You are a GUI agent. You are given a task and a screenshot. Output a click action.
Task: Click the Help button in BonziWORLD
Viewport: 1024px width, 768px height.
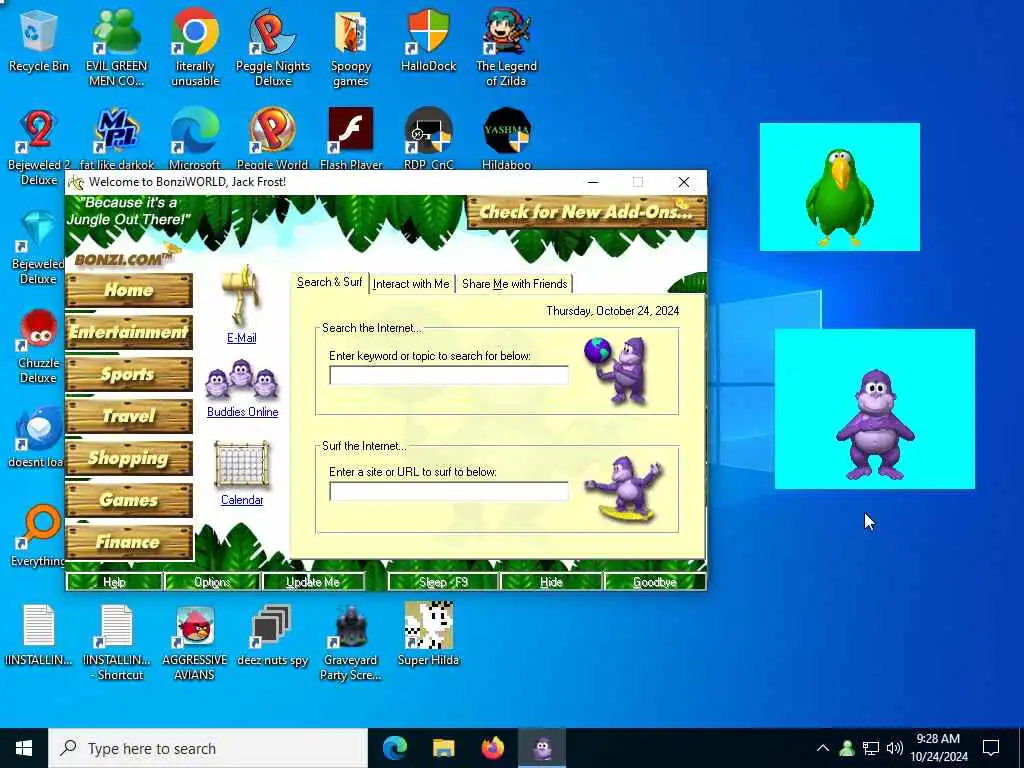114,582
